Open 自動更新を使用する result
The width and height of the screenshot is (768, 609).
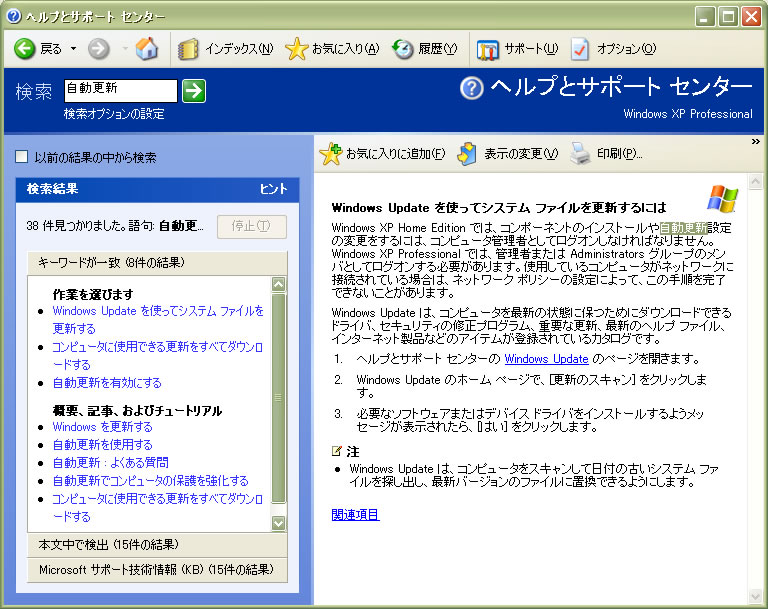coord(102,445)
